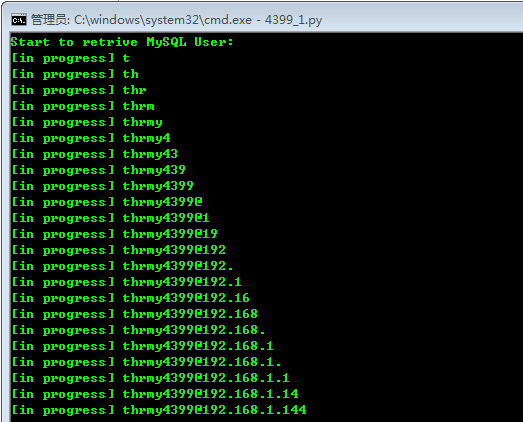Click the cmd.exe icon in title bar
The width and height of the screenshot is (523, 422).
pyautogui.click(x=19, y=20)
